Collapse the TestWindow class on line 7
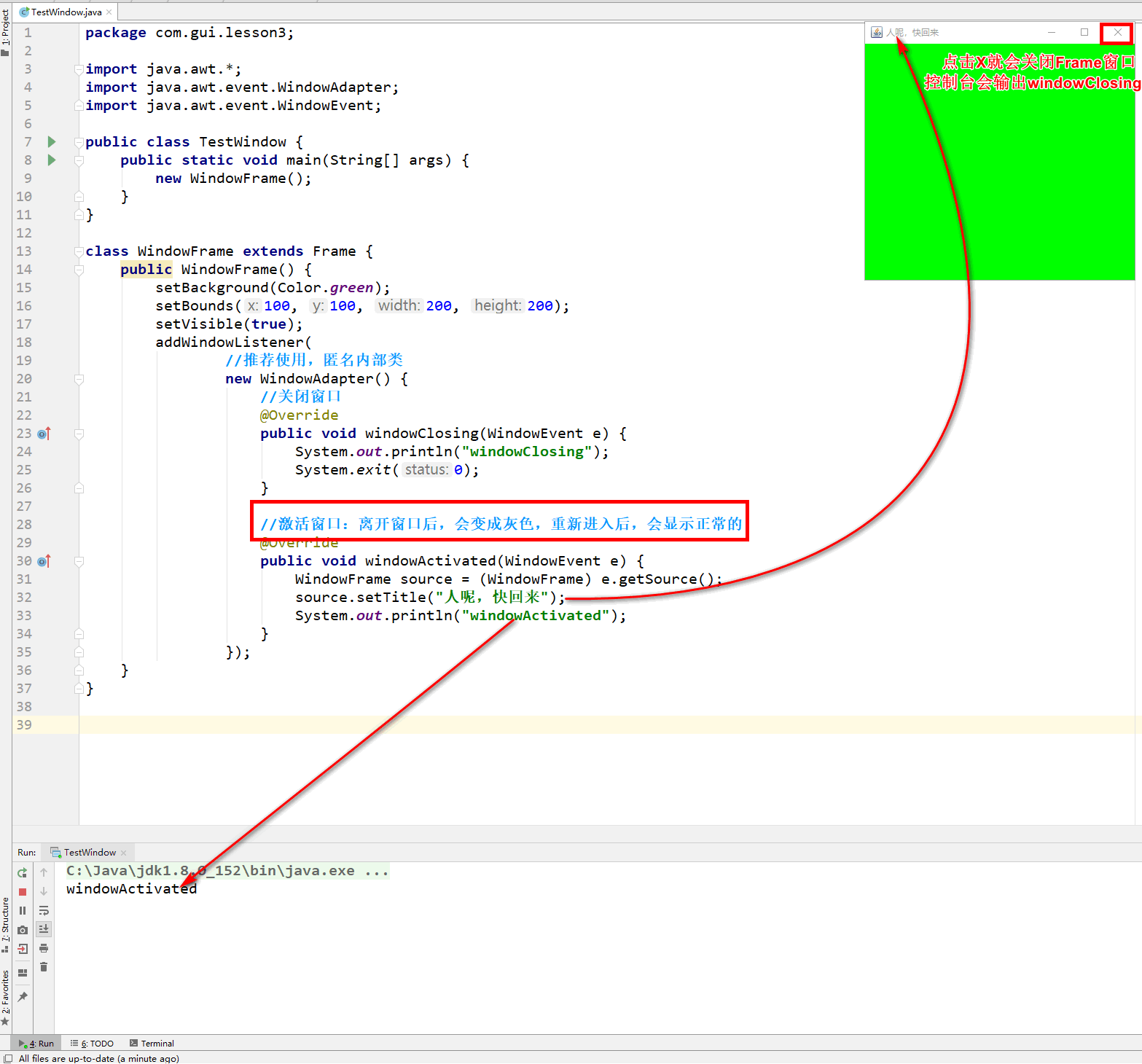The width and height of the screenshot is (1142, 1064). coord(79,142)
